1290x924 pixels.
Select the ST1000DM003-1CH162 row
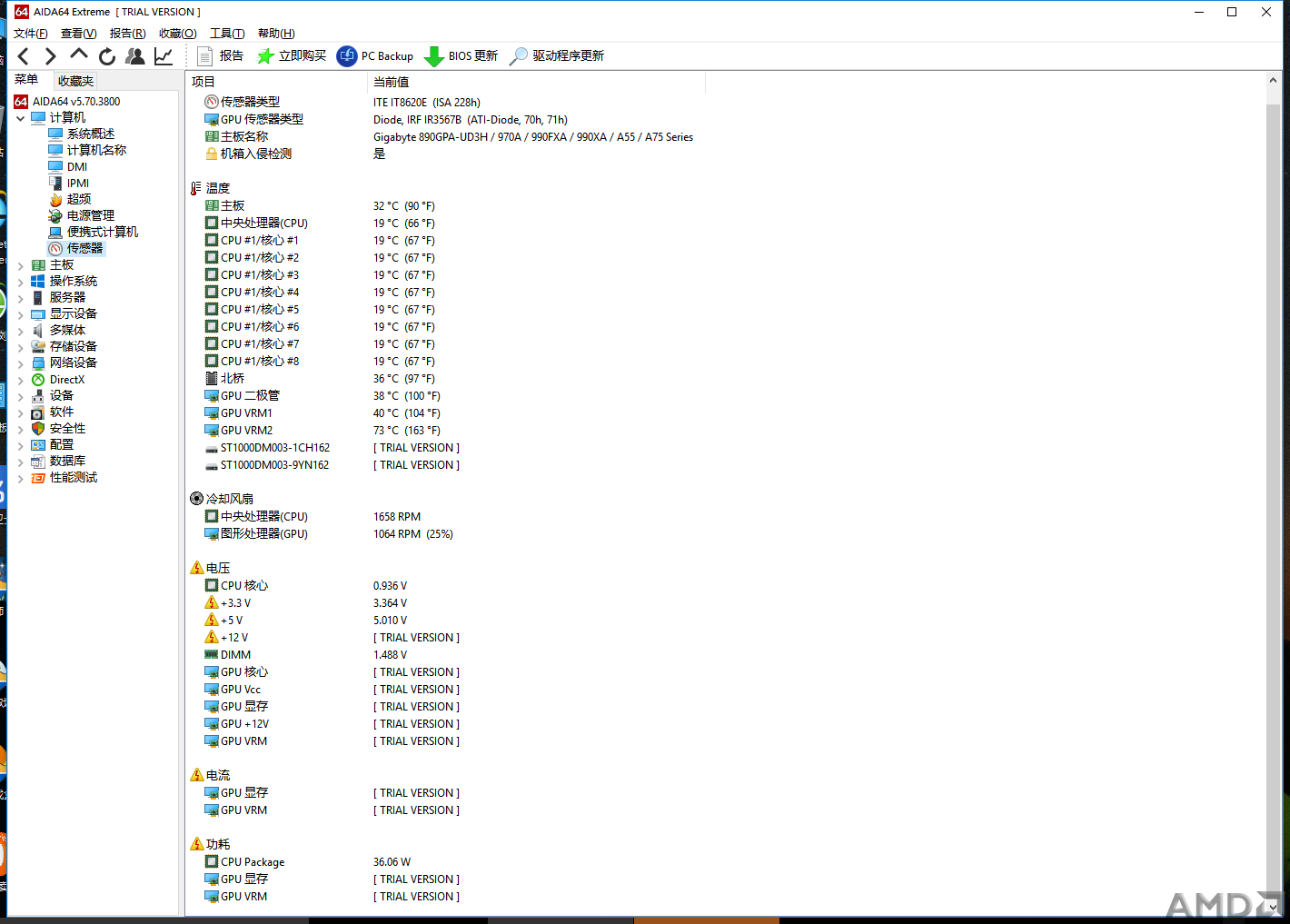pyautogui.click(x=725, y=448)
